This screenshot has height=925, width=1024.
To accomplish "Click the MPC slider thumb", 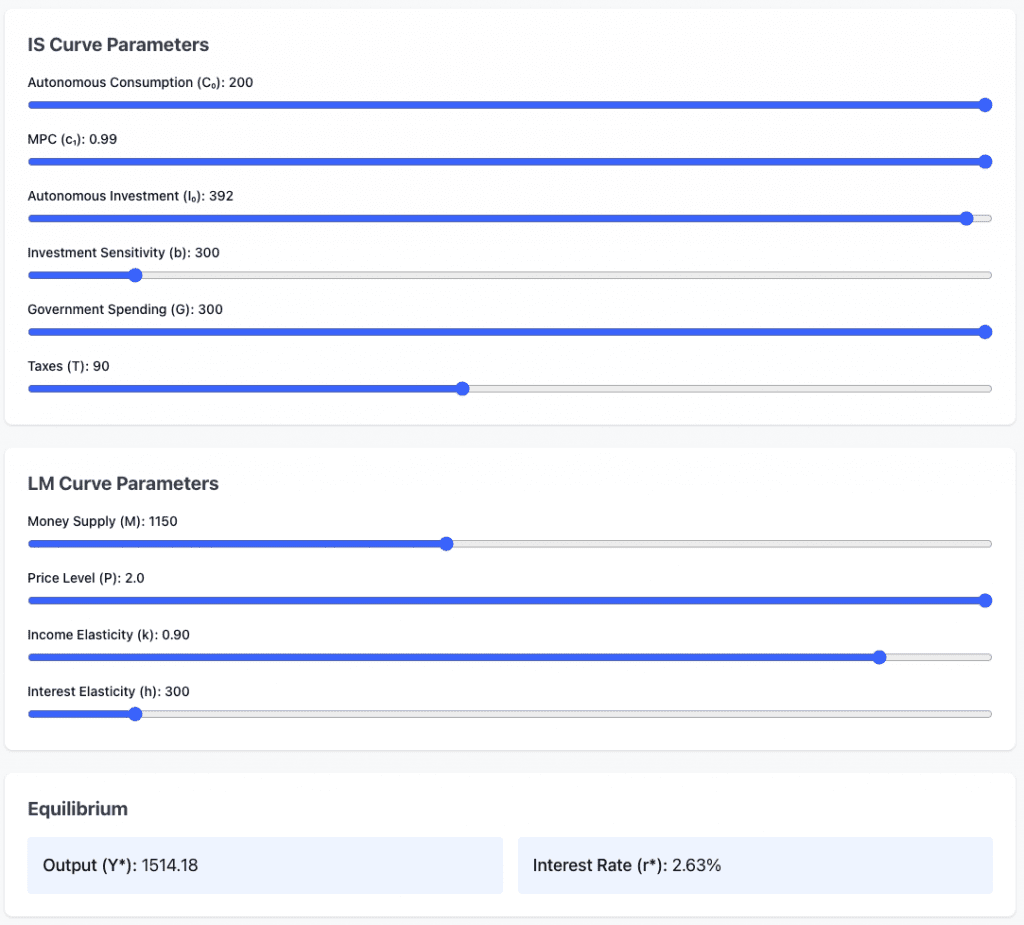I will pyautogui.click(x=984, y=162).
